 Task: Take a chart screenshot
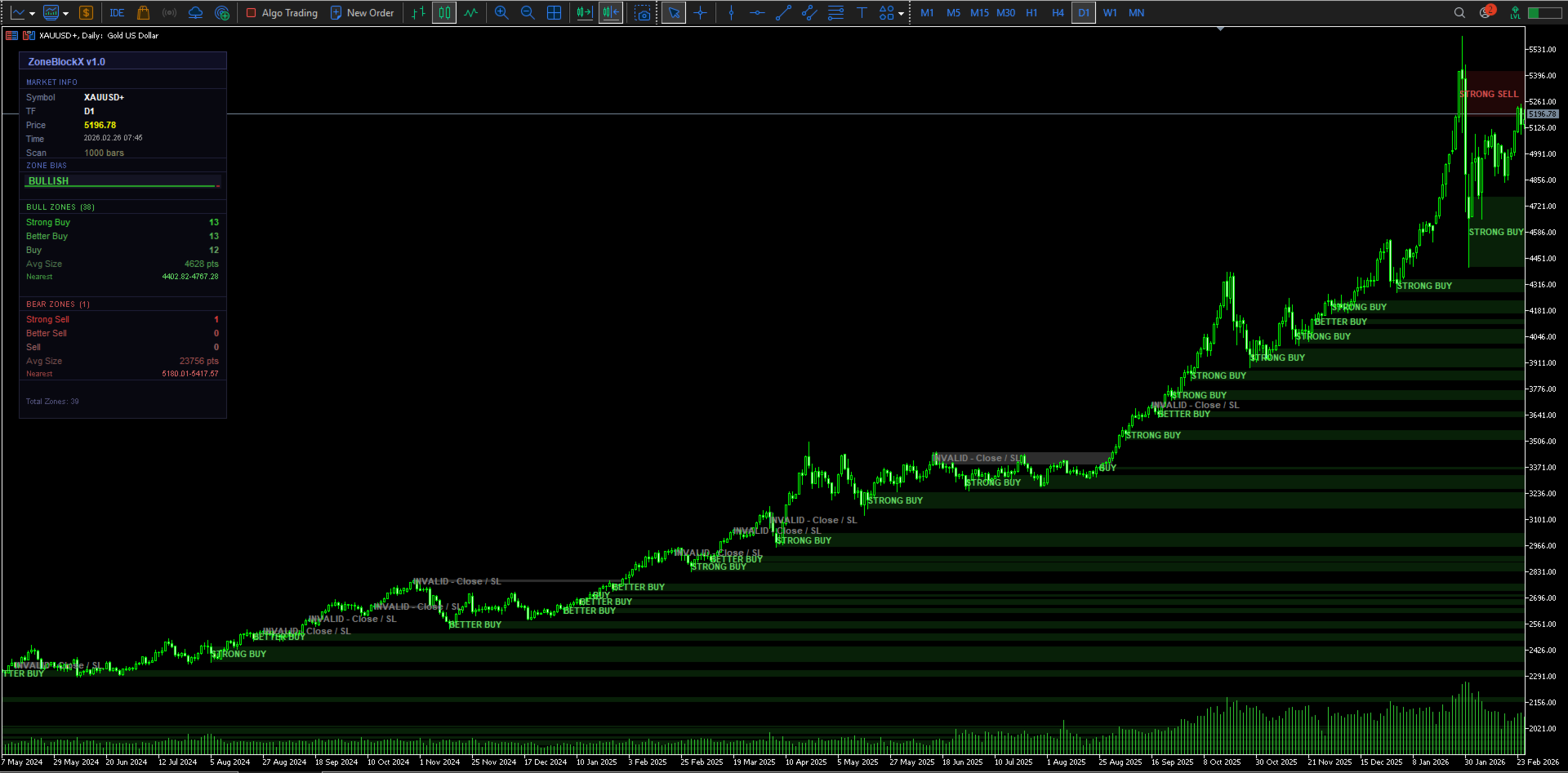pos(643,13)
